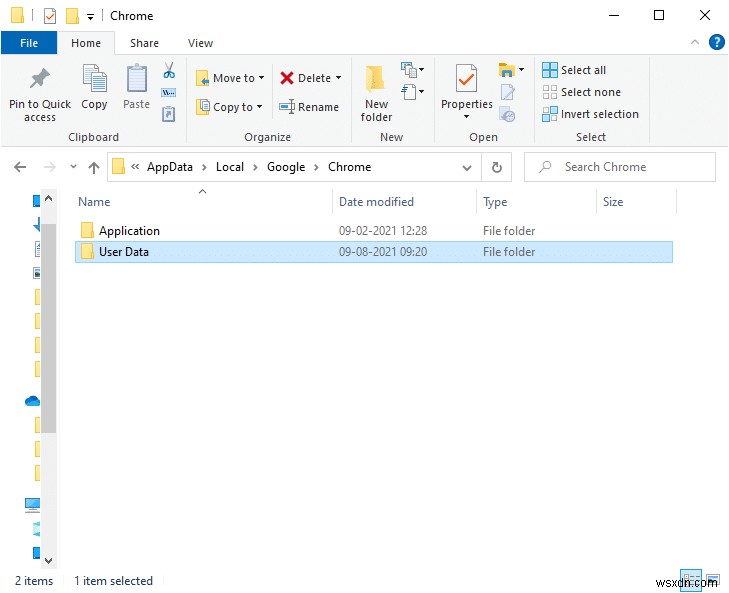Click the Copy path icon
The height and width of the screenshot is (593, 729).
click(x=168, y=93)
